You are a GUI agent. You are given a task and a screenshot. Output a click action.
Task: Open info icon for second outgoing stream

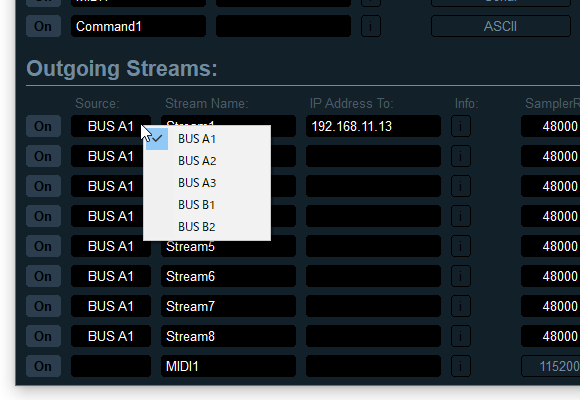click(x=461, y=156)
